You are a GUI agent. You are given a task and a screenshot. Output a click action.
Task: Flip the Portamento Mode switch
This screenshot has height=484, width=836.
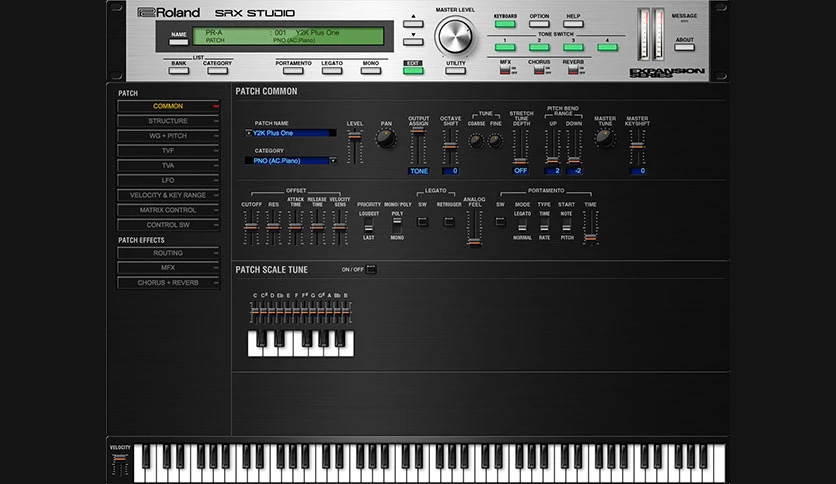tap(522, 225)
